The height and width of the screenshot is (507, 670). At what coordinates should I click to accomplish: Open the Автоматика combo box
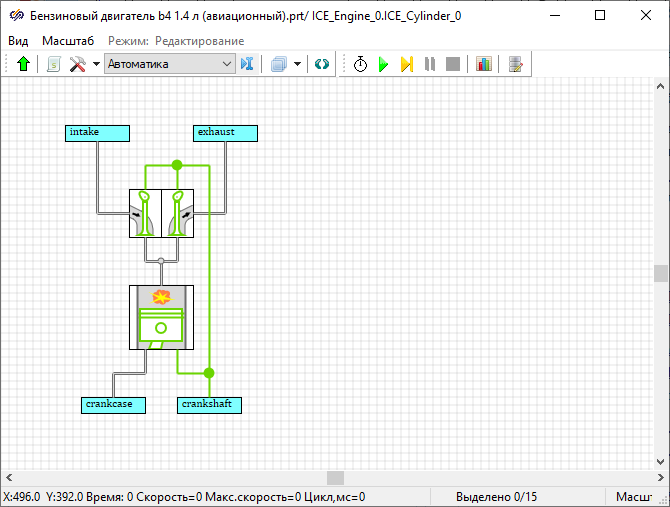169,64
